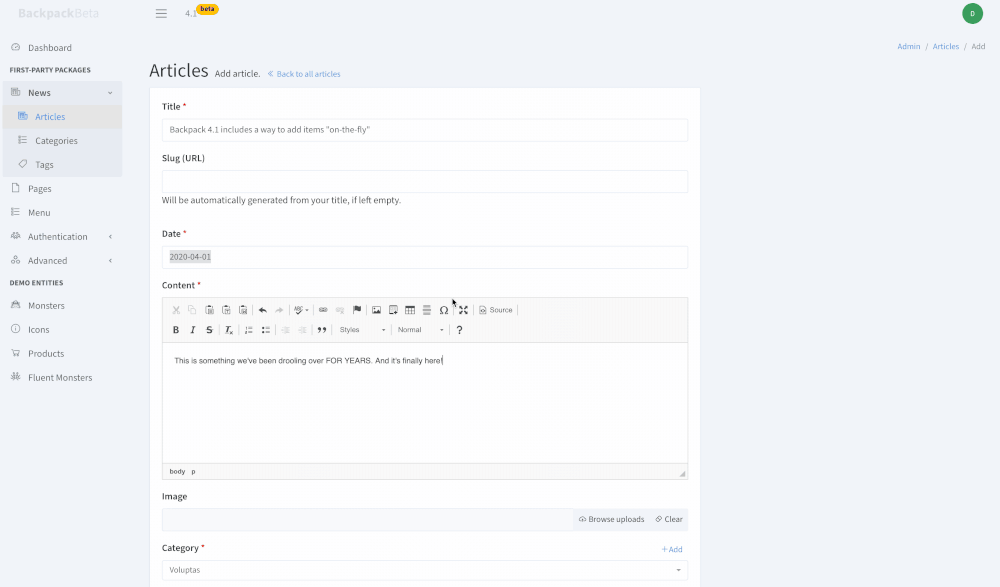Click the green user avatar in the top bar

pos(972,13)
